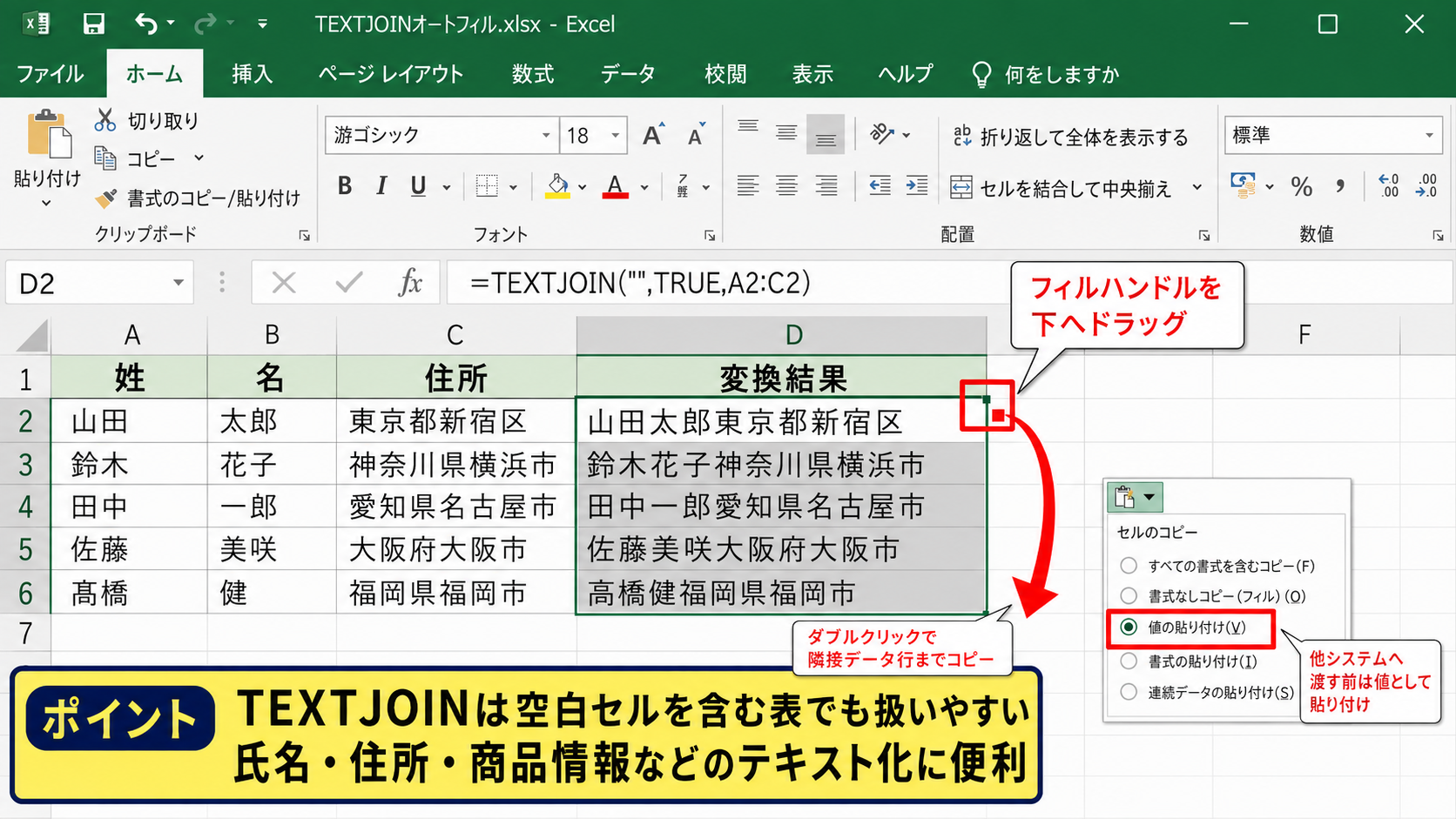Viewport: 1456px width, 819px height.
Task: Decrease indent
Action: tap(880, 185)
